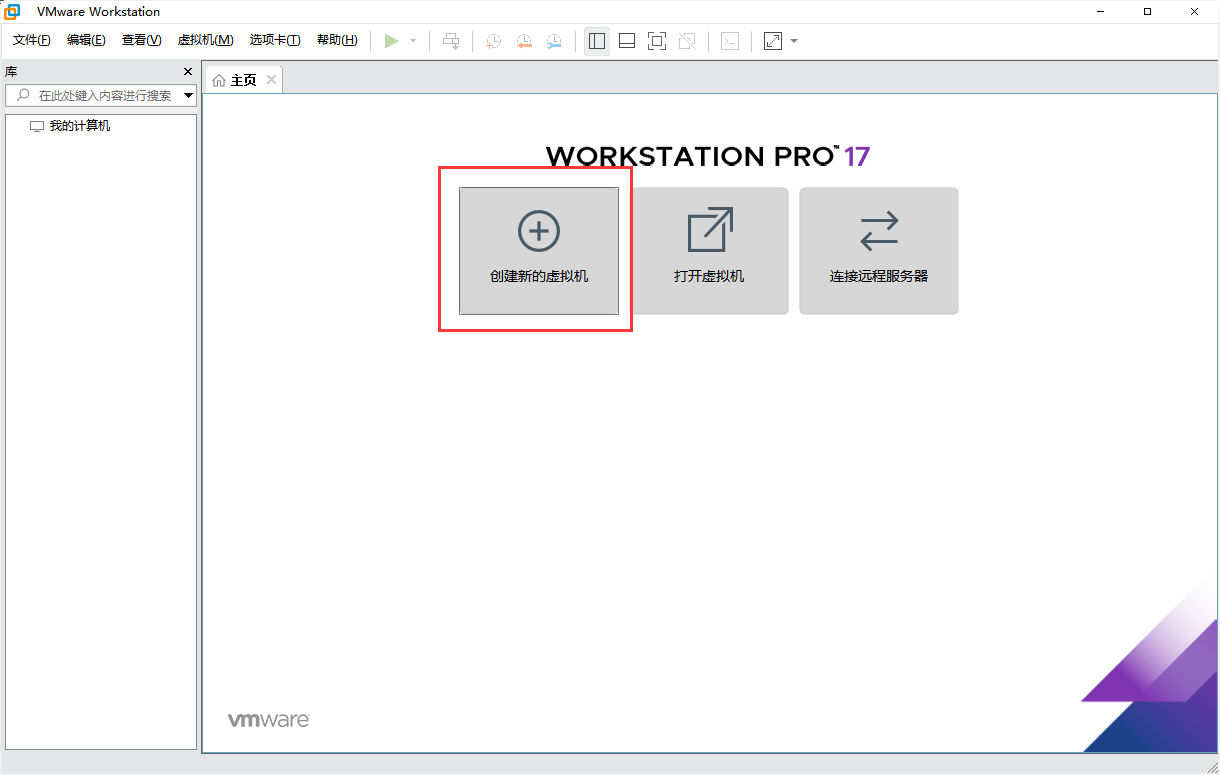
Task: Toggle Unity mode in the toolbar
Action: tap(687, 41)
